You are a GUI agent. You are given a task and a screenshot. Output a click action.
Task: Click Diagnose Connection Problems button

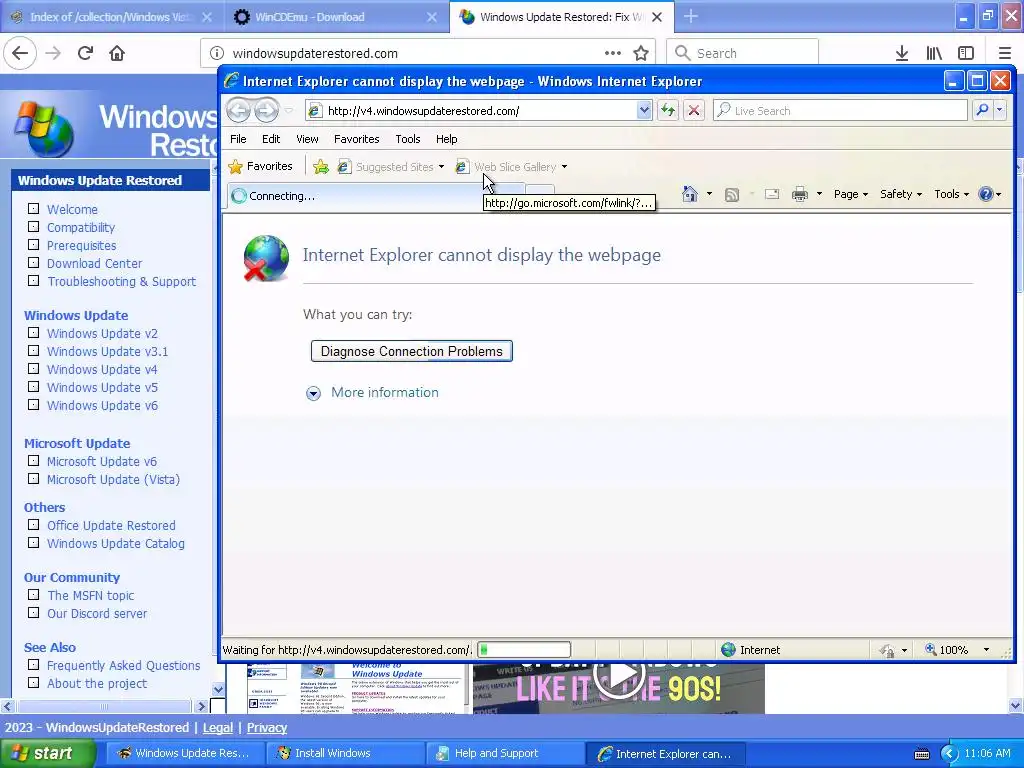[411, 351]
